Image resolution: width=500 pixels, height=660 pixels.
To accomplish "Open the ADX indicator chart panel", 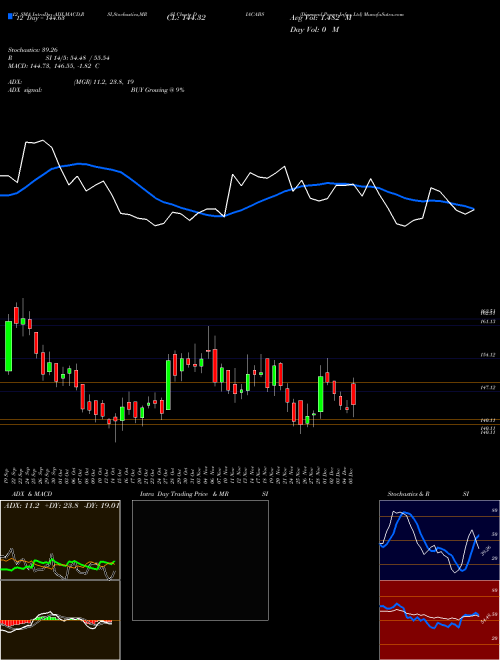I will pos(60,540).
